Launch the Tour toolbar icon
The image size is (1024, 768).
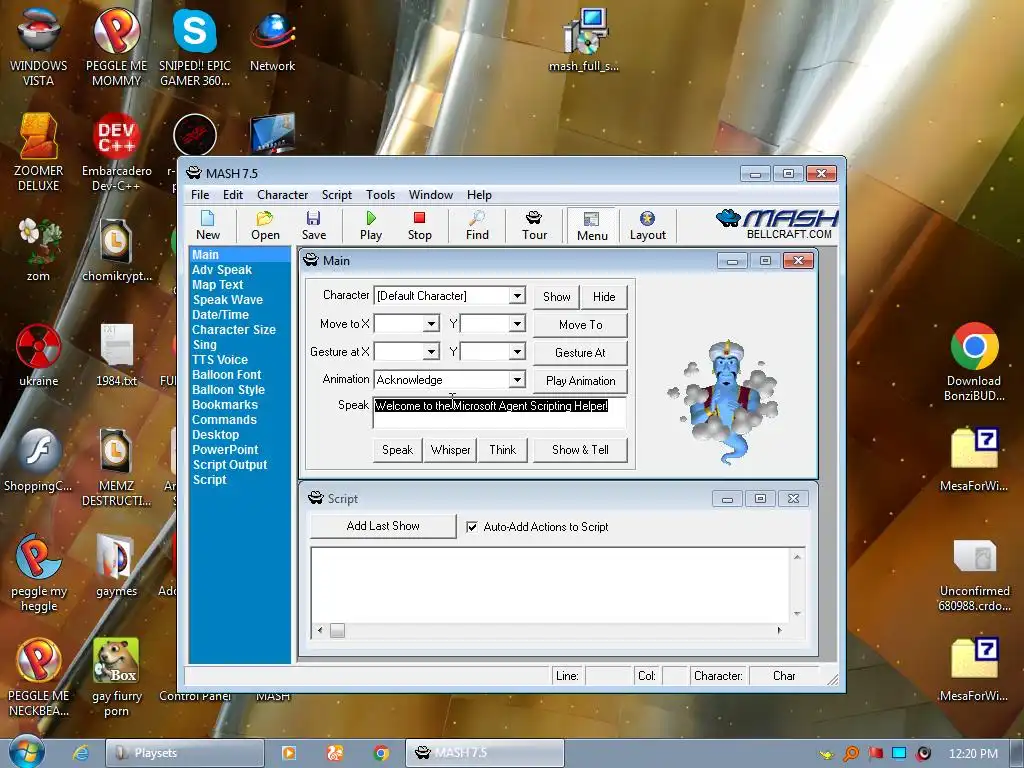point(534,226)
